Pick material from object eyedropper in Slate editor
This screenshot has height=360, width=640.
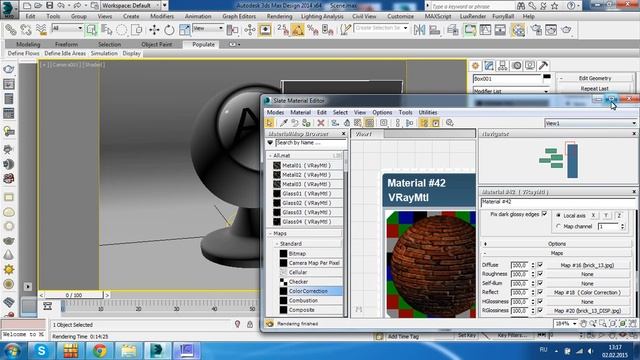pyautogui.click(x=283, y=123)
